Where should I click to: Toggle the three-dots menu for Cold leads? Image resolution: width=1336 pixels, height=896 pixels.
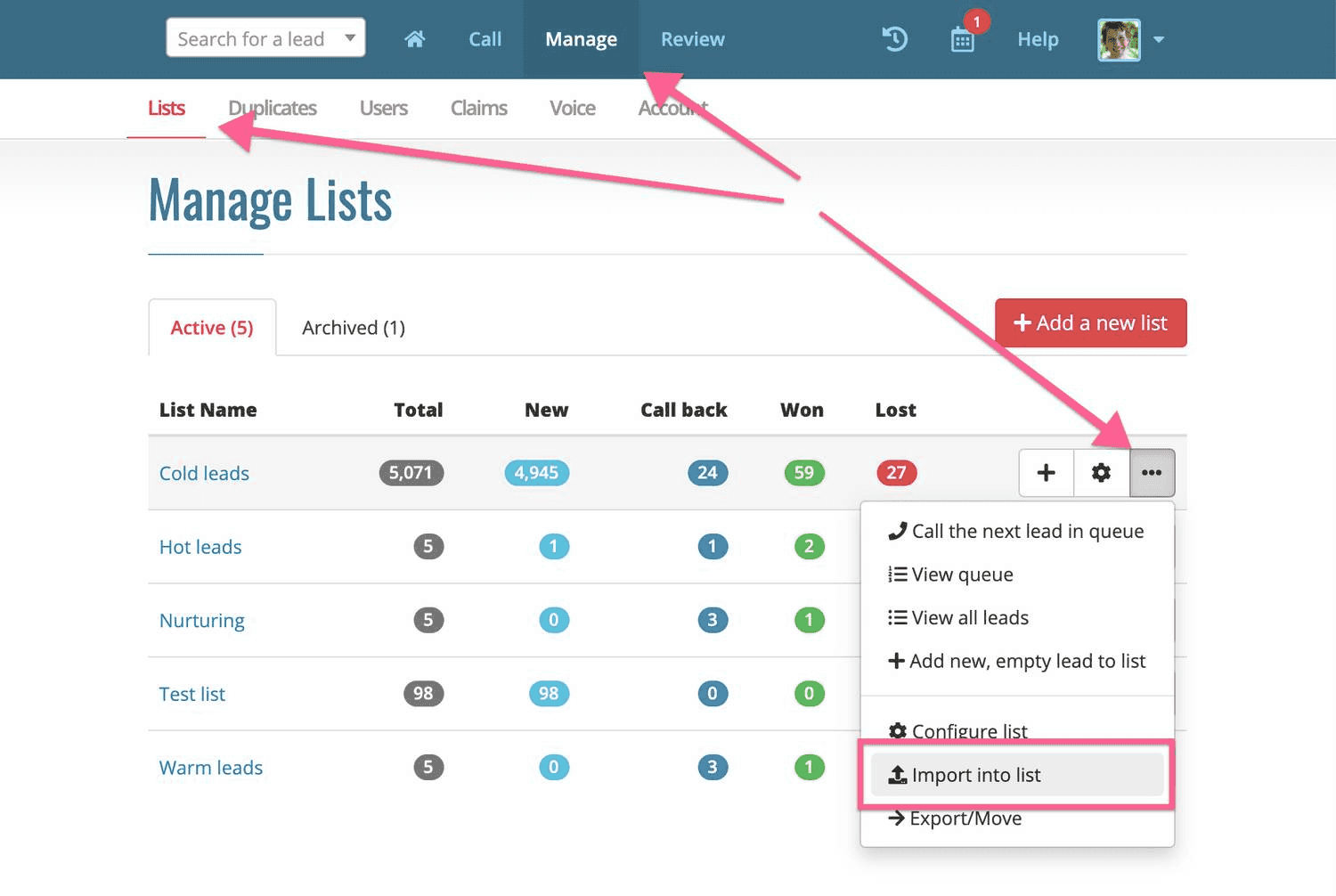[x=1152, y=472]
